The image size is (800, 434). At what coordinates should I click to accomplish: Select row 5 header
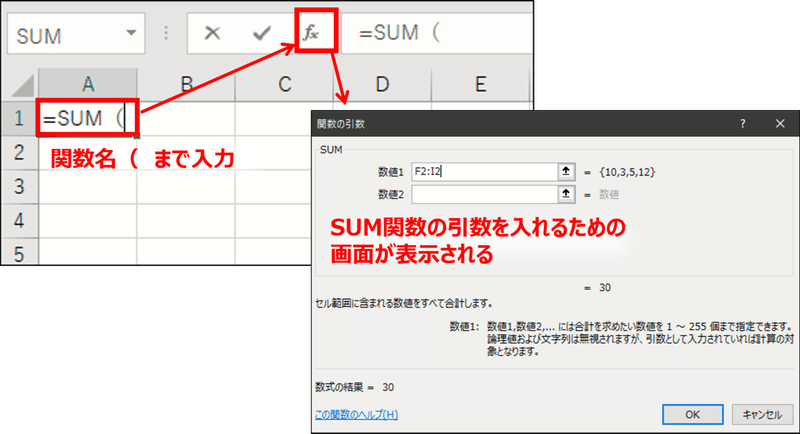pos(19,252)
